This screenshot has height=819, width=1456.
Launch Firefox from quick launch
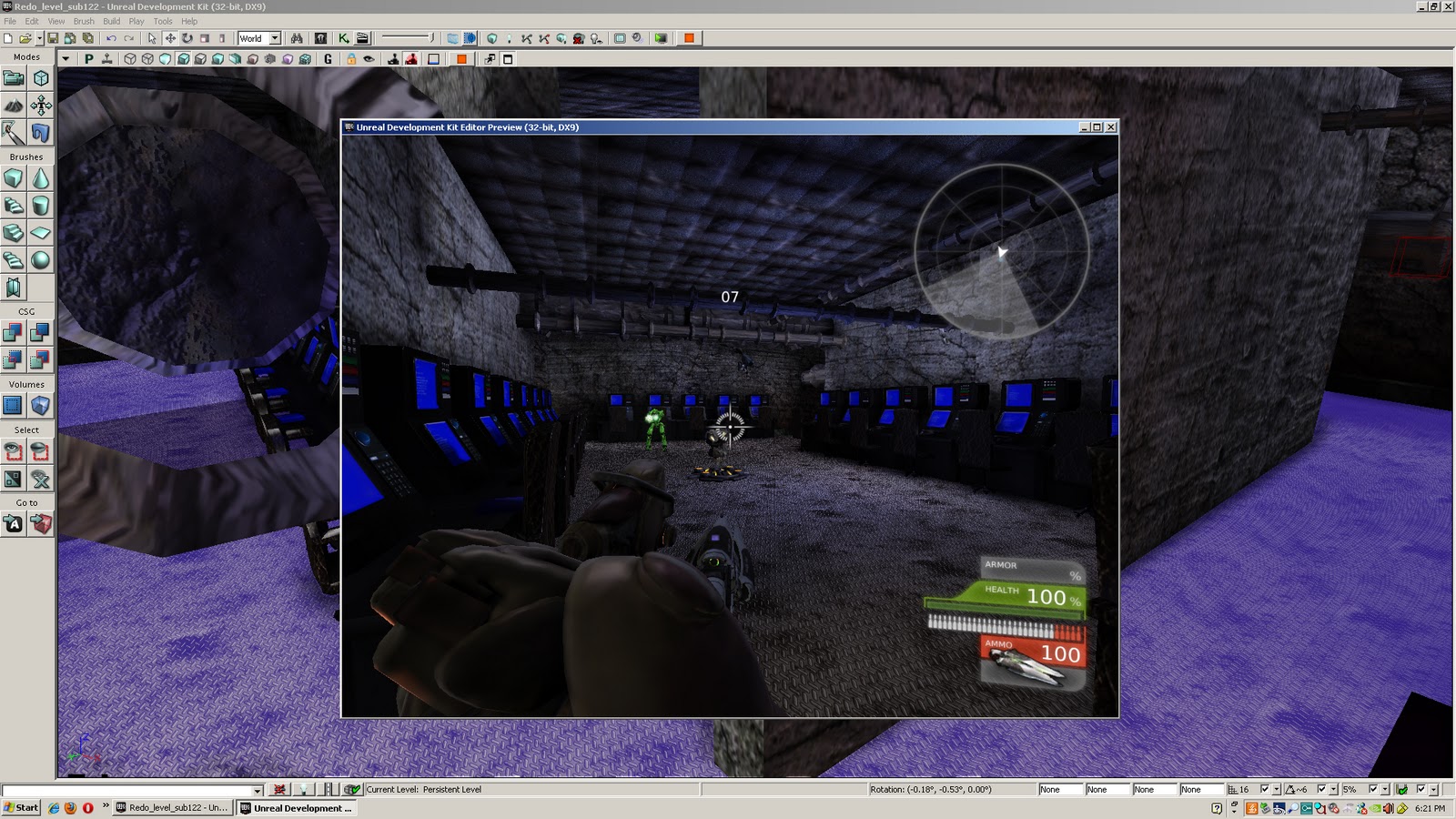click(x=71, y=807)
